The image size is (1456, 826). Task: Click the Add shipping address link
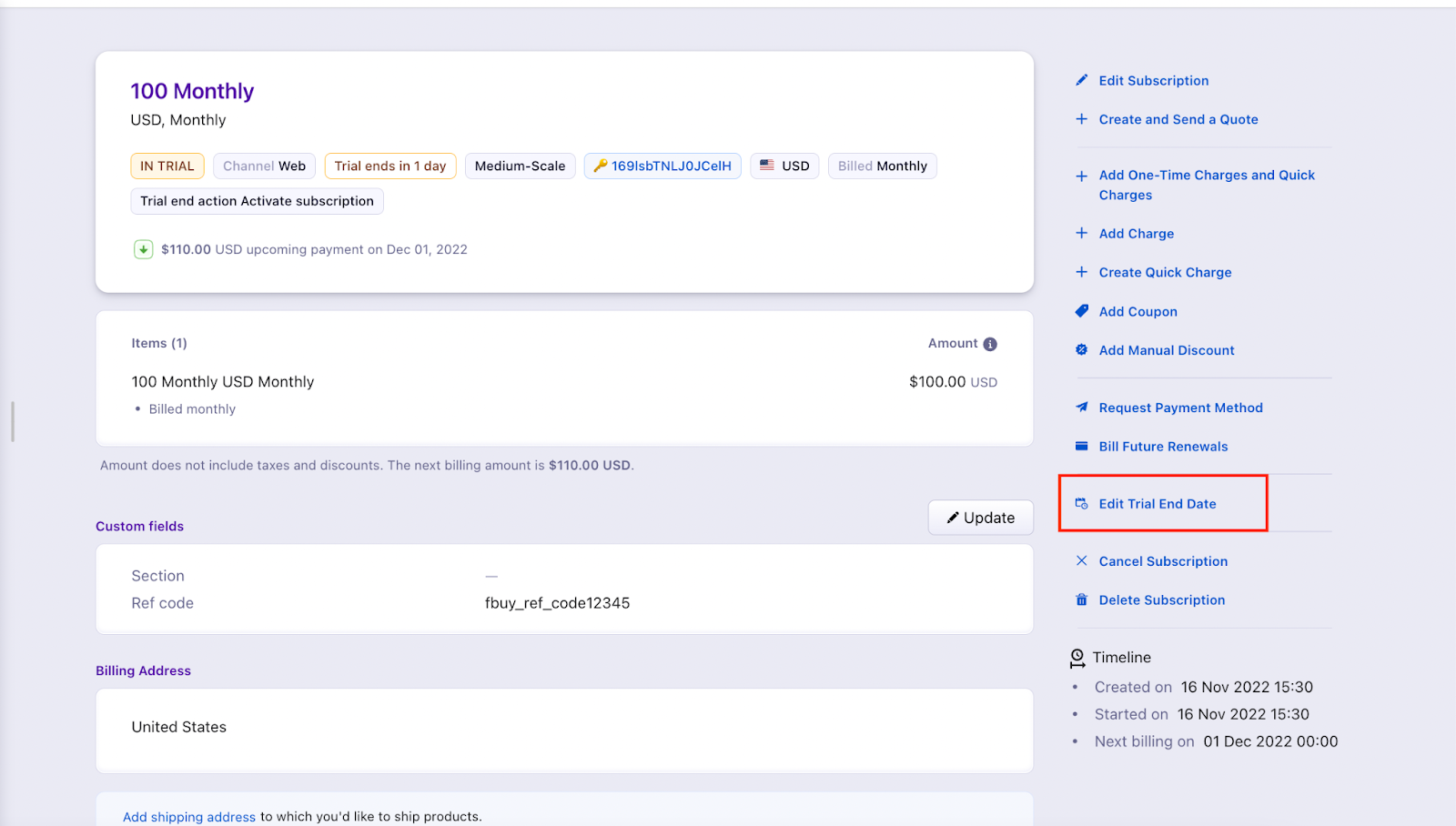[189, 817]
